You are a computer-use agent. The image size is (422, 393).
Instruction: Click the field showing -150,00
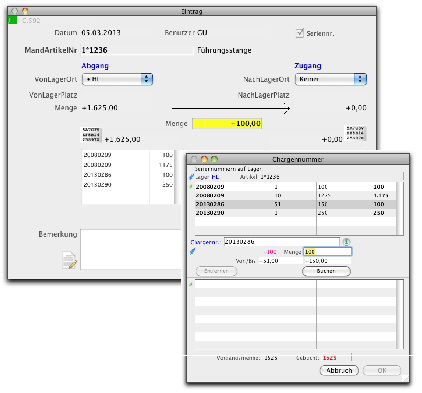coord(327,261)
